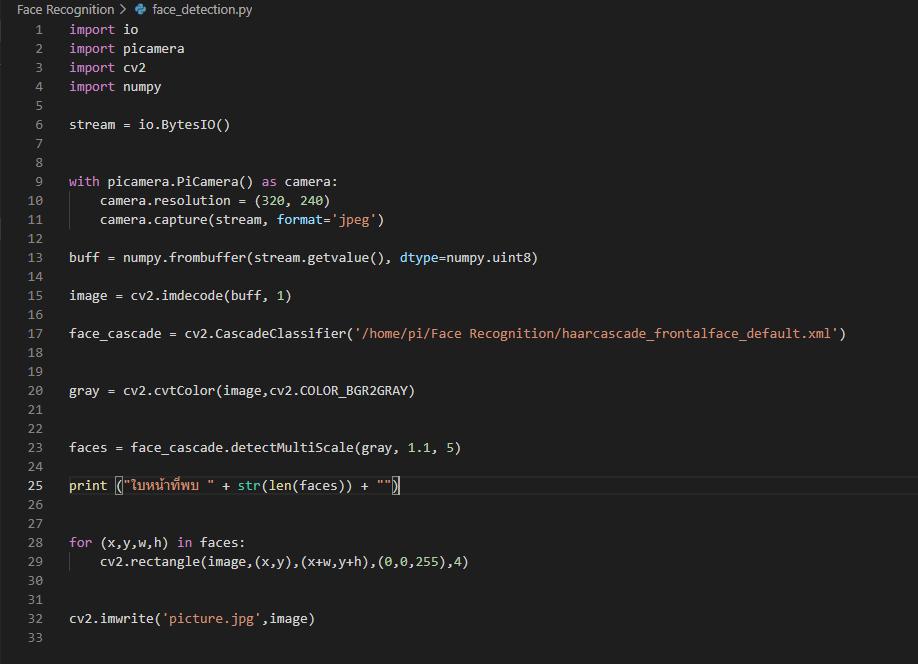Click the string 'jpeg' on line 11
918x664 pixels.
tap(354, 220)
